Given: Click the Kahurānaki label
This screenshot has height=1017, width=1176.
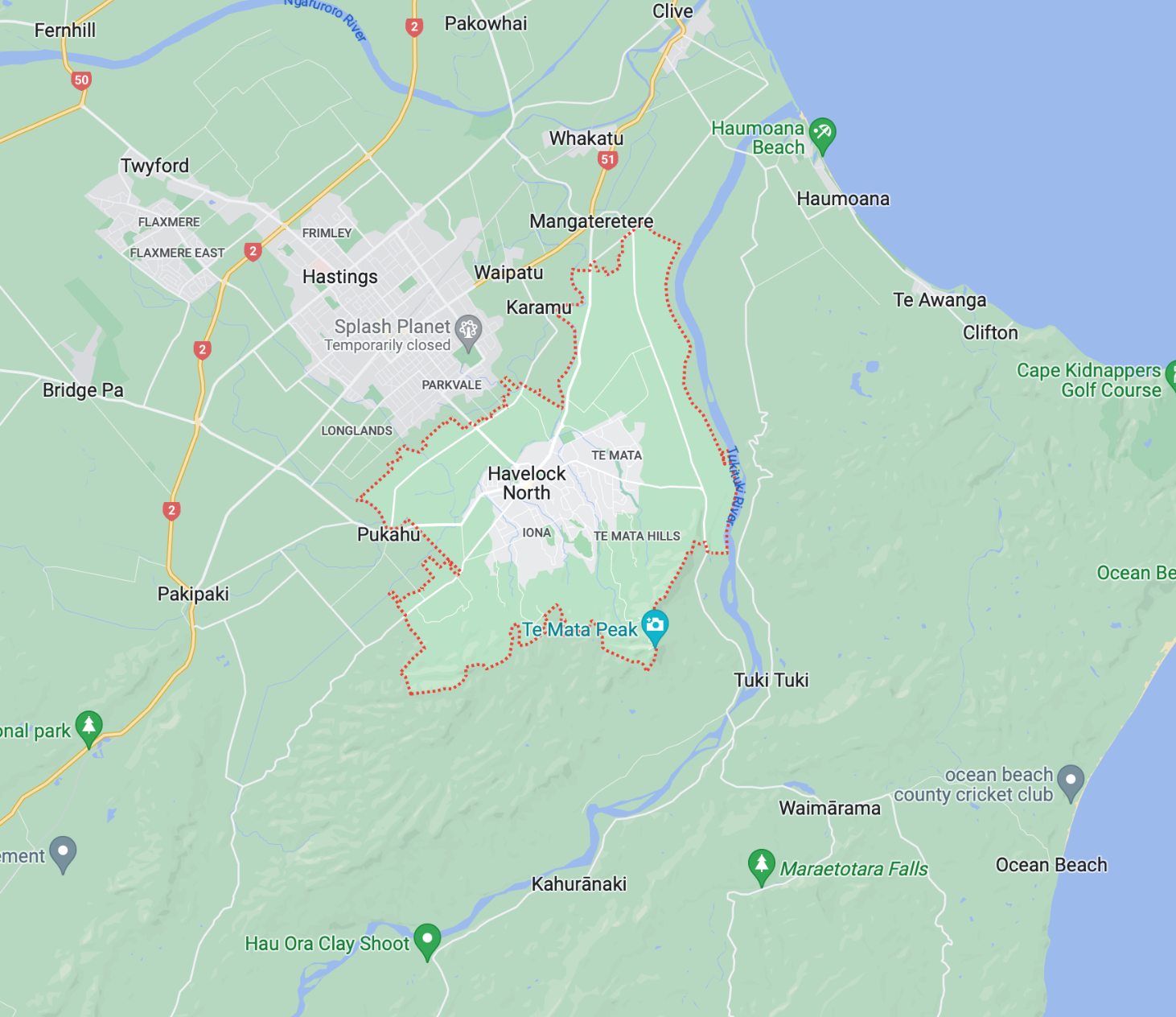Looking at the screenshot, I should click(579, 883).
